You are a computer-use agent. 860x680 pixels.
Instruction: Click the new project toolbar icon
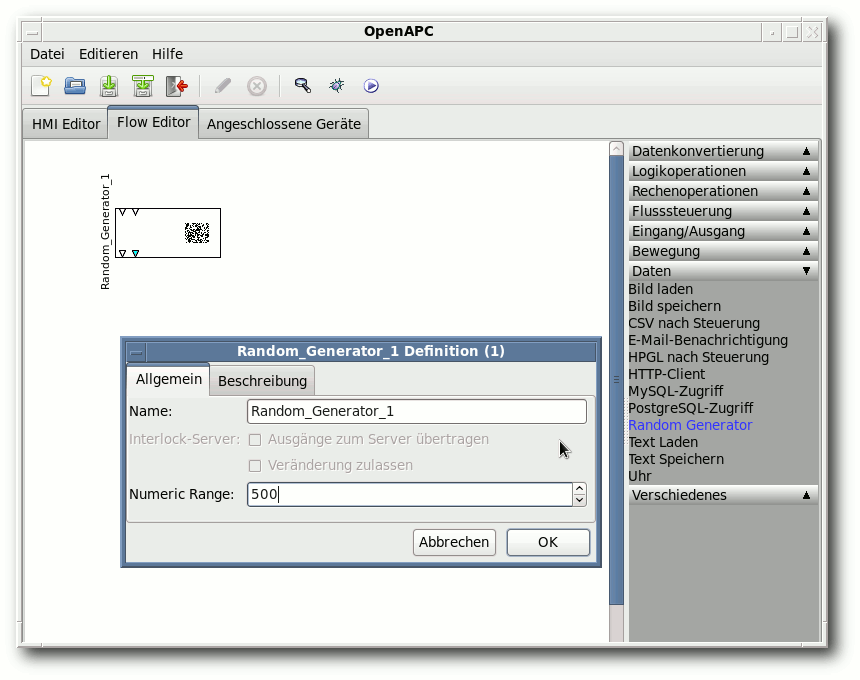40,86
